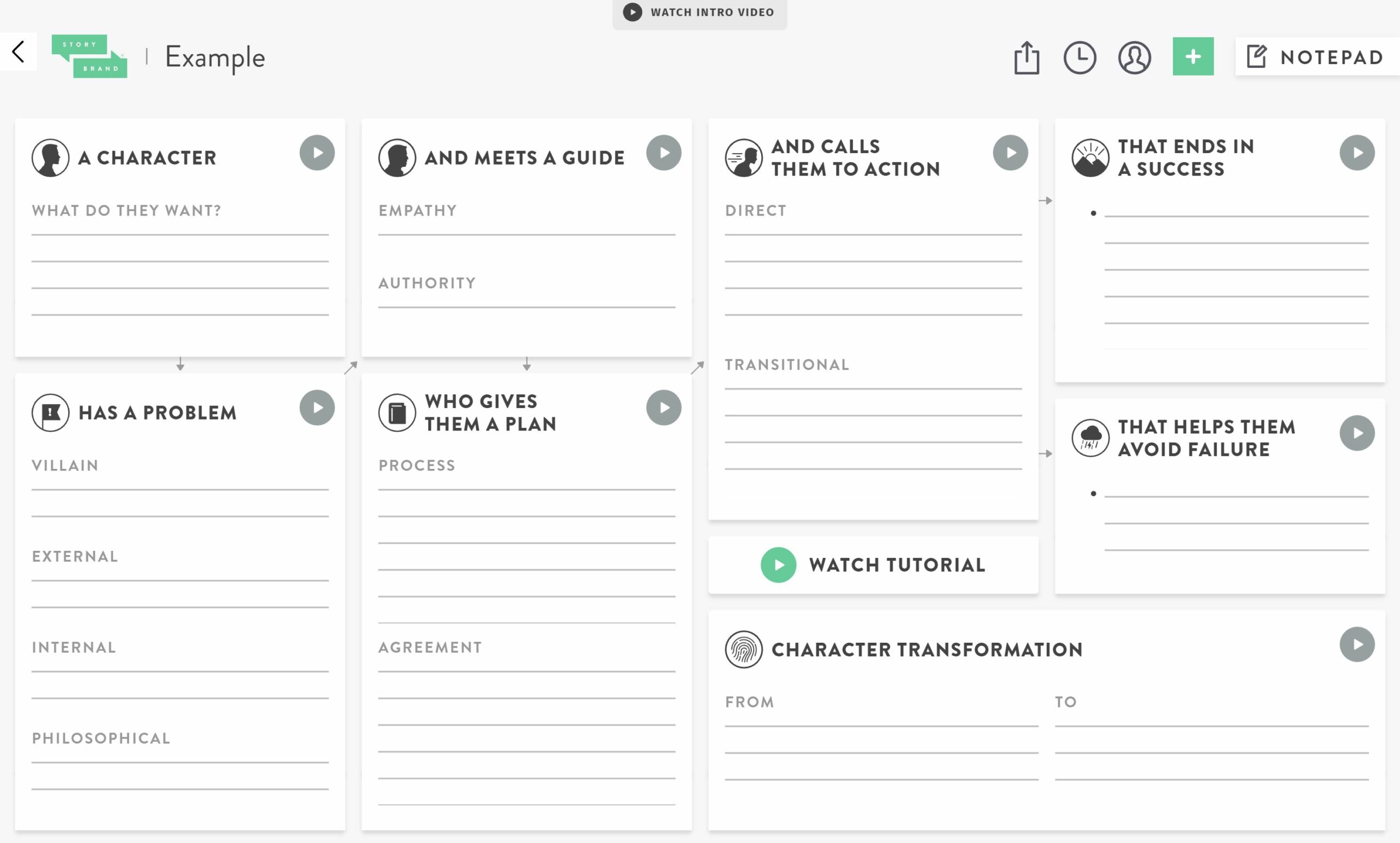Click the 'And Meets a Guide' icon

click(x=396, y=157)
